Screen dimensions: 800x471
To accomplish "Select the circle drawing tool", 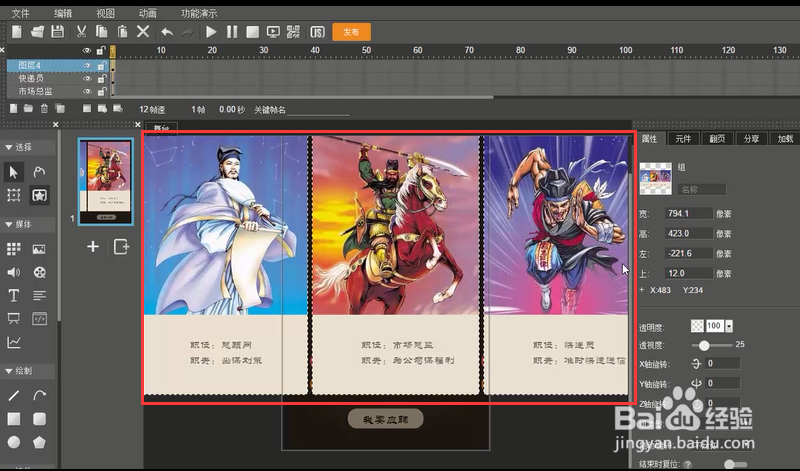I will [x=14, y=442].
